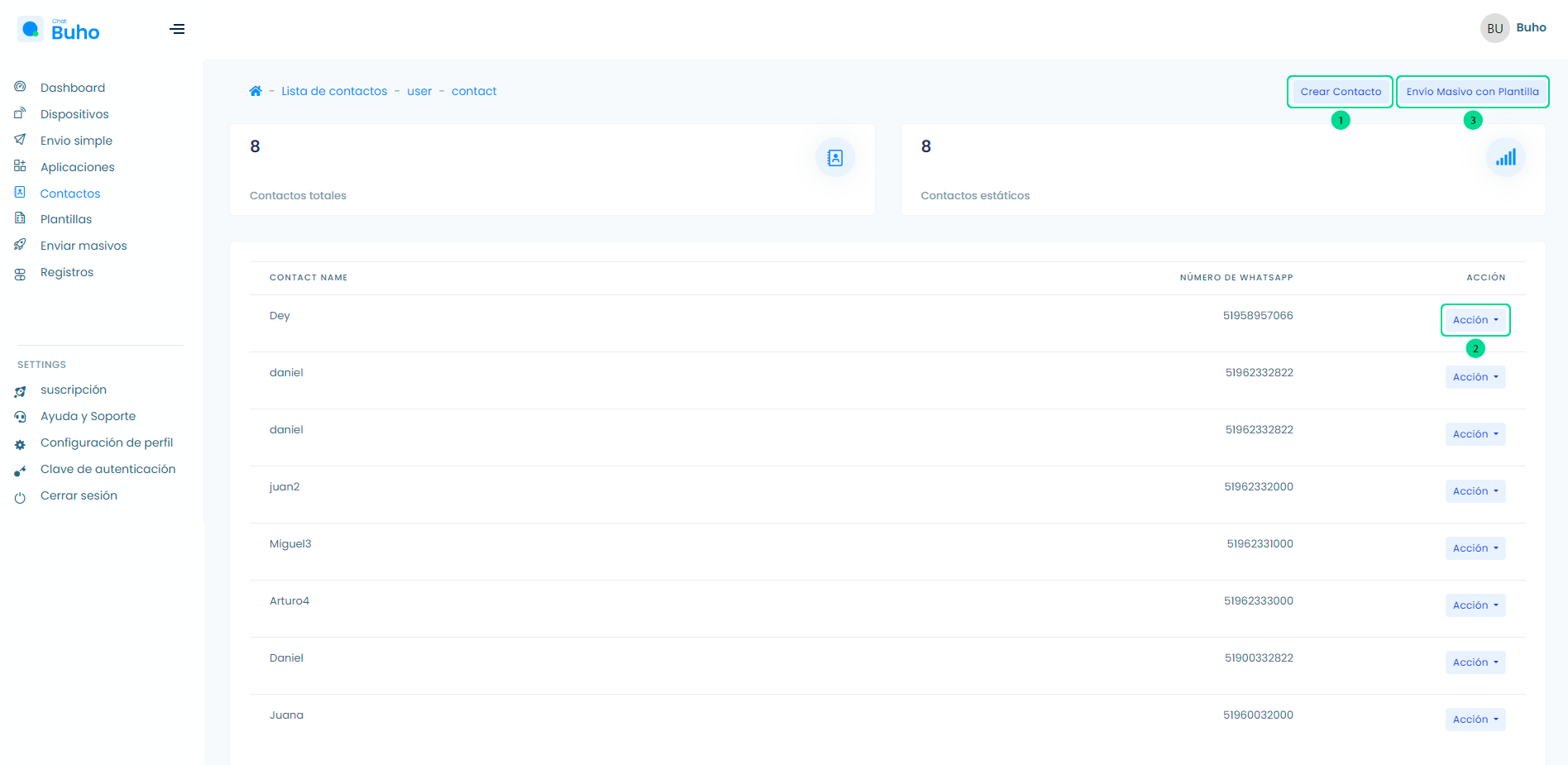Click the Buho chat logo

click(59, 31)
